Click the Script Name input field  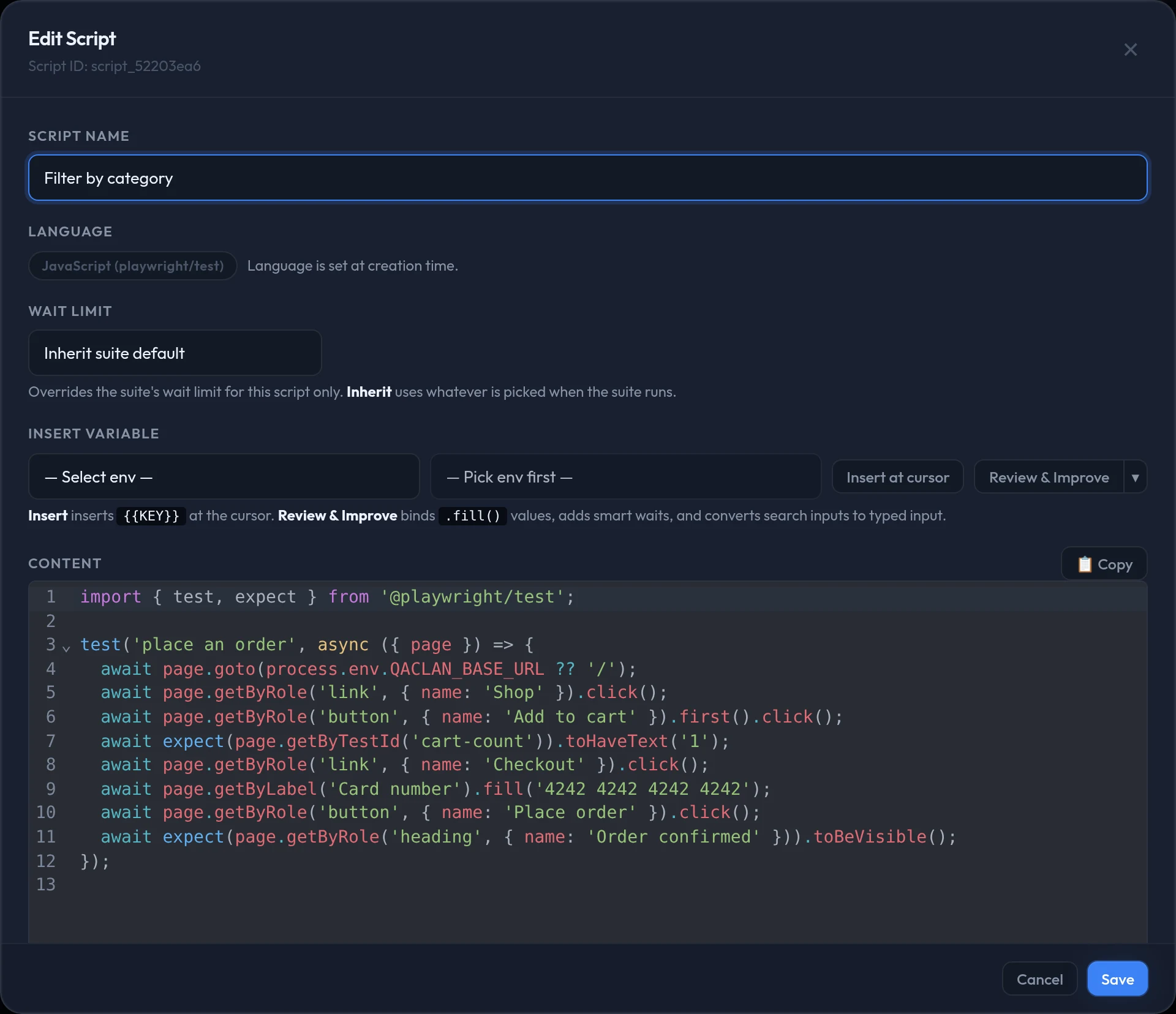pyautogui.click(x=587, y=178)
